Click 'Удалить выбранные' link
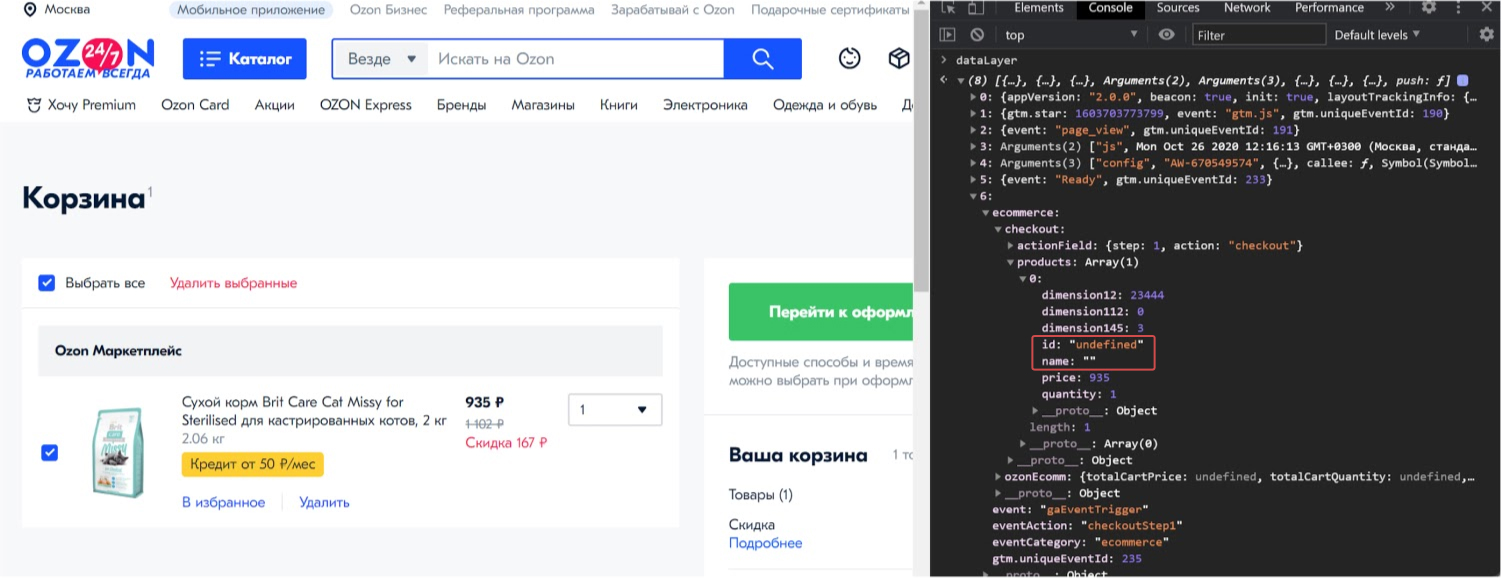 233,283
